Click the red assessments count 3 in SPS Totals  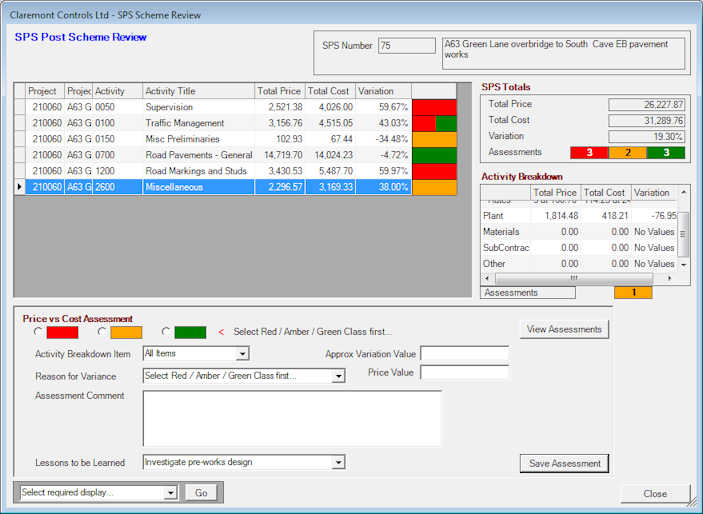point(589,152)
